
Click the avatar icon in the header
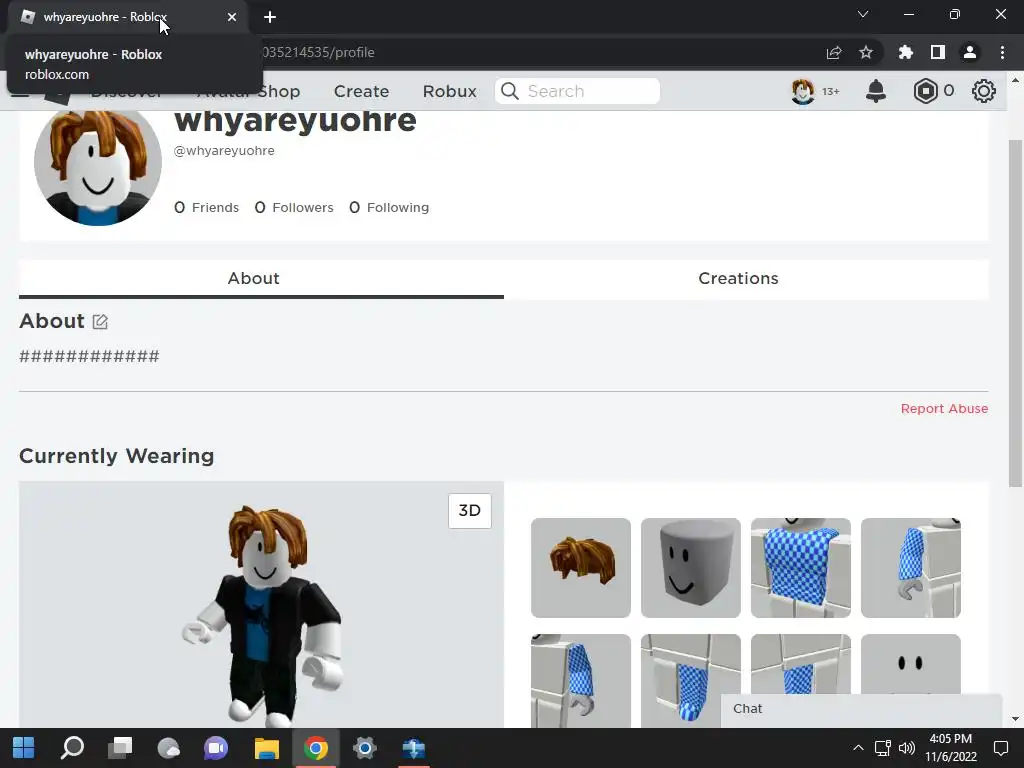click(x=803, y=91)
